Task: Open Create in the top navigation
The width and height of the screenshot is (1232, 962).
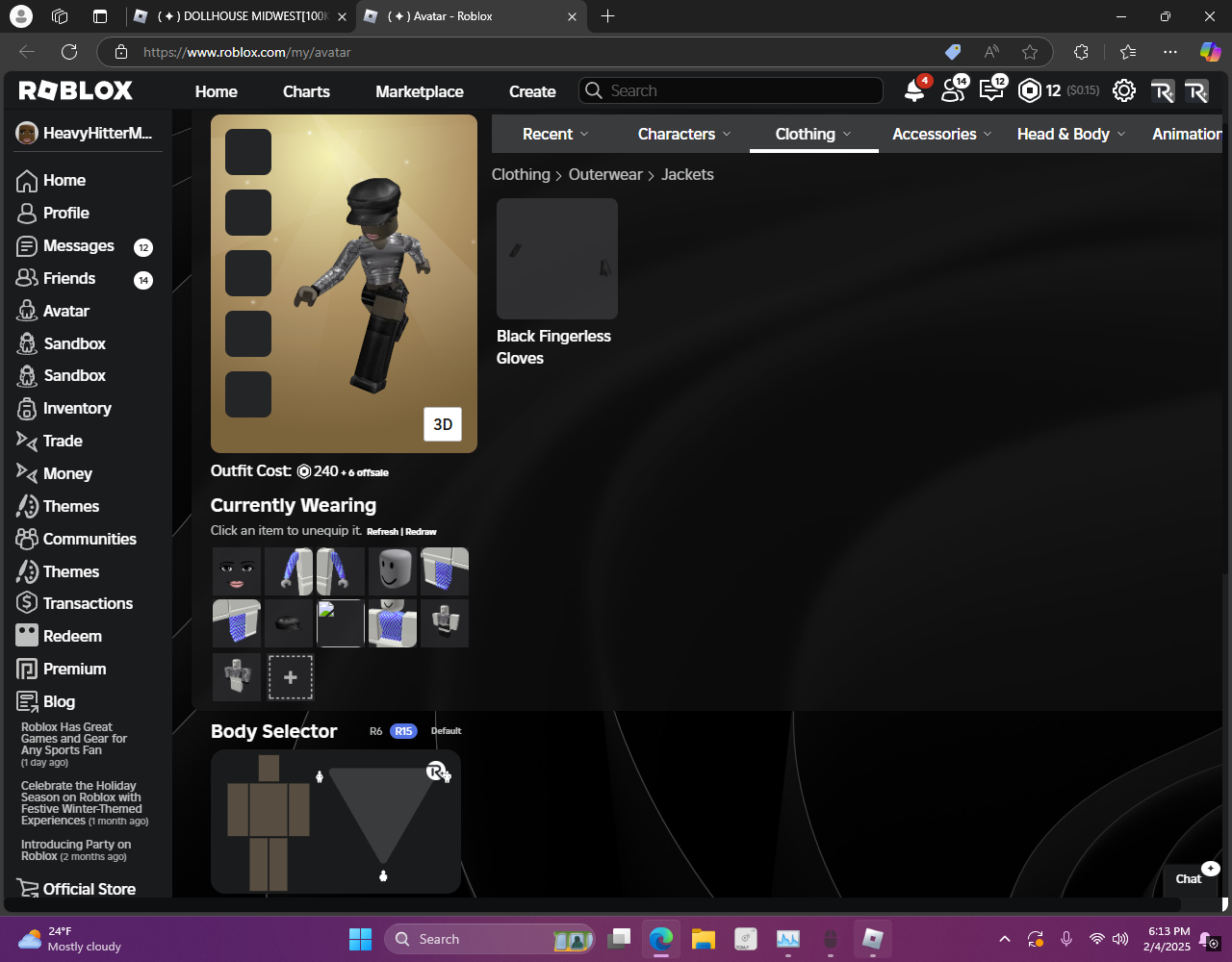Action: point(532,91)
